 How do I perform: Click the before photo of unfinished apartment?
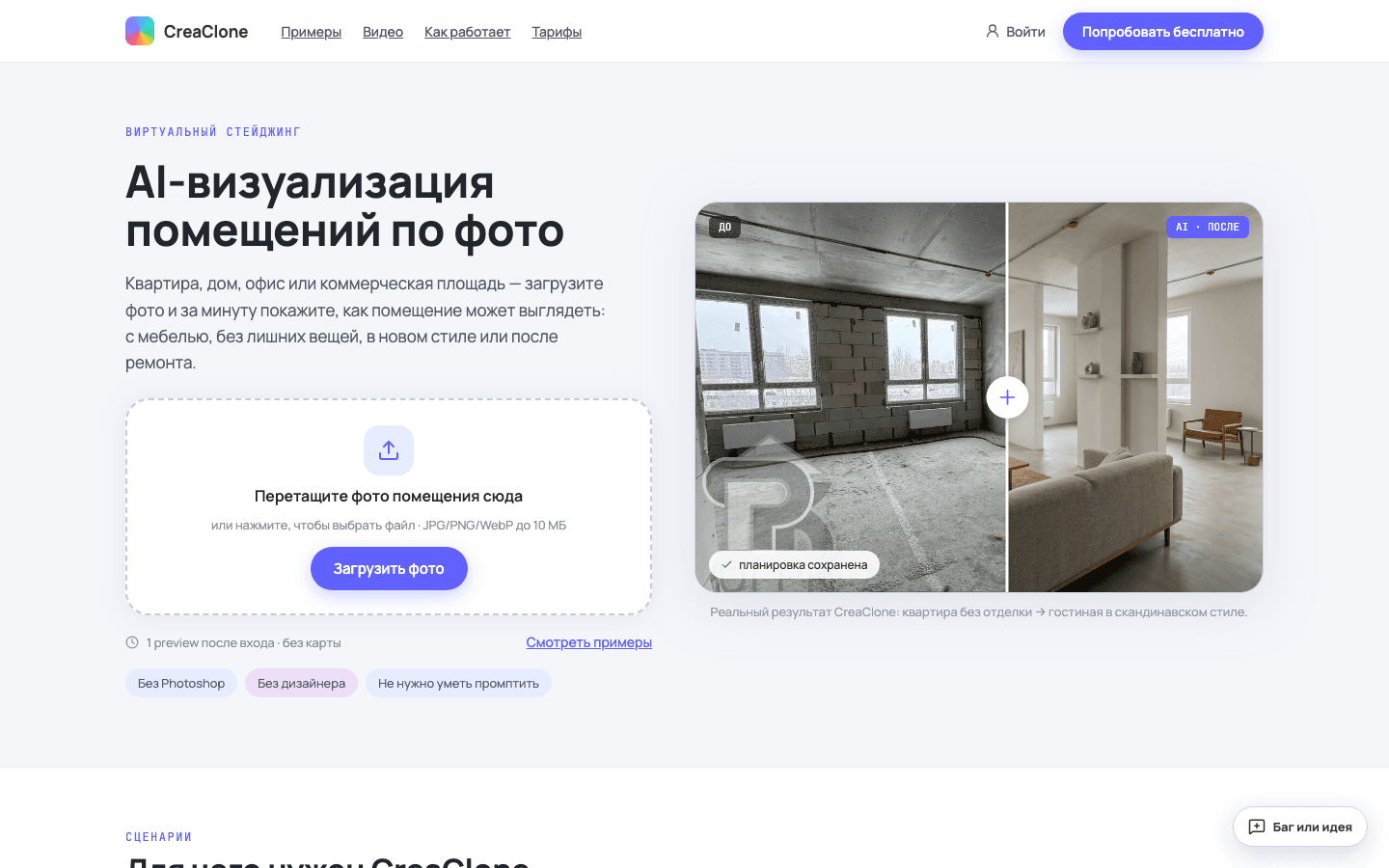[x=850, y=397]
